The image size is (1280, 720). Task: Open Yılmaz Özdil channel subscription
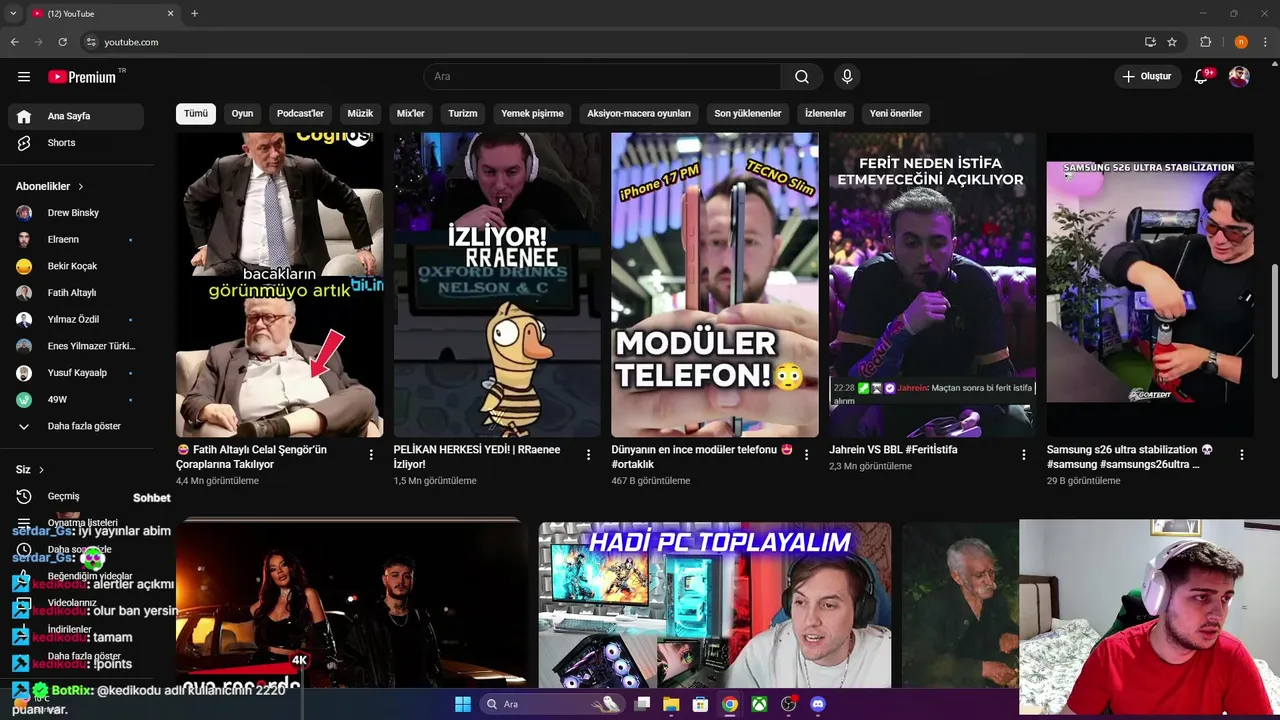pyautogui.click(x=76, y=320)
